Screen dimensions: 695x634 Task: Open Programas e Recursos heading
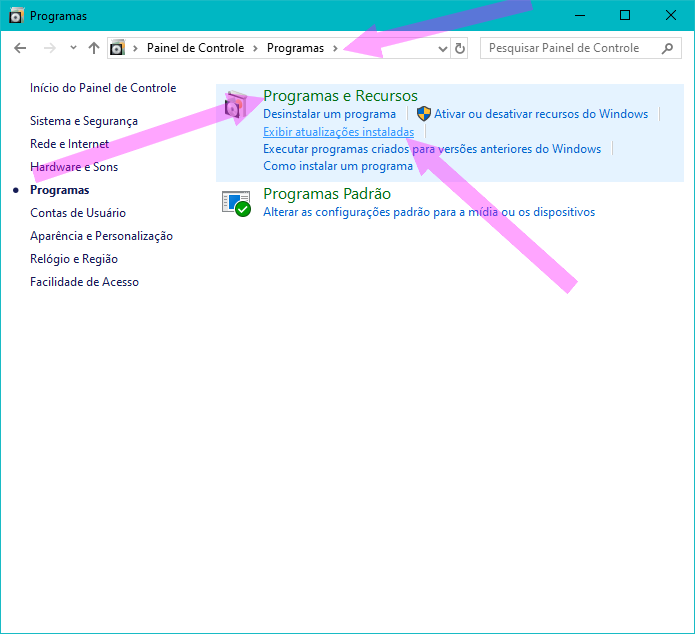(x=340, y=96)
